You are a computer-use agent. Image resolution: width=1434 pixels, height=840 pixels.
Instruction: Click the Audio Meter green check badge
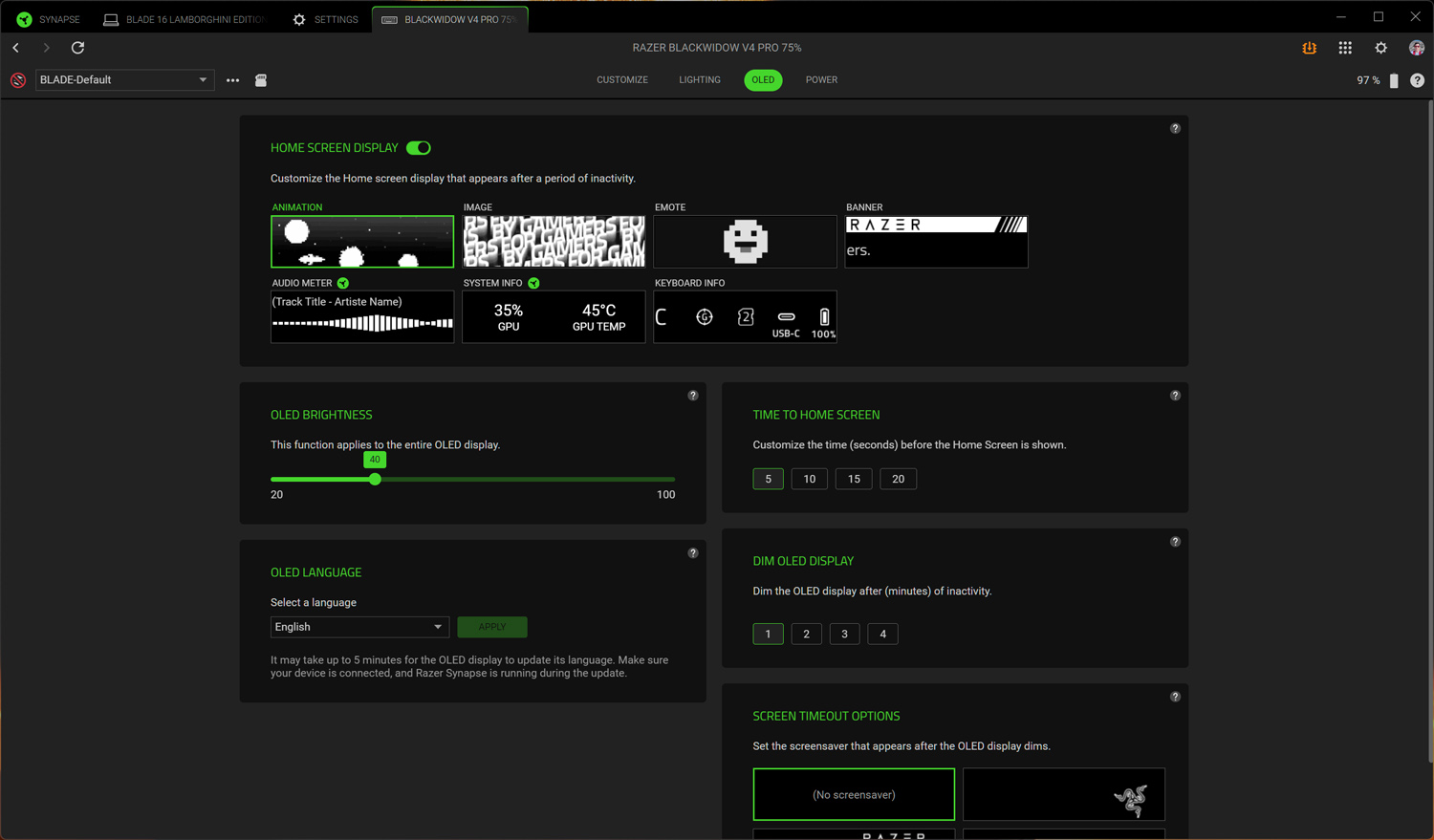(343, 283)
